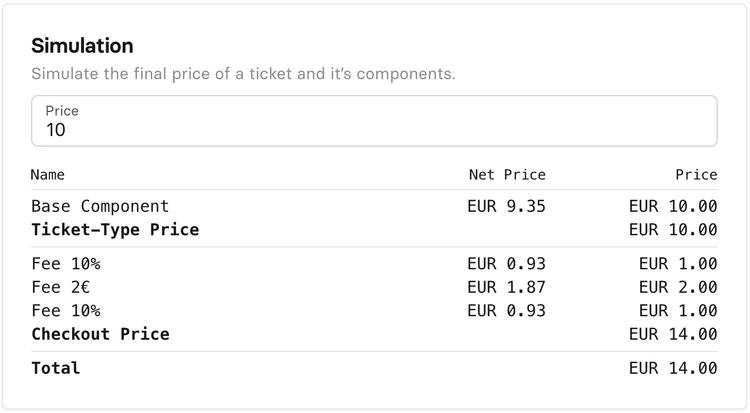Click the EUR 1.87 net price value
Image resolution: width=750 pixels, height=413 pixels.
point(507,287)
